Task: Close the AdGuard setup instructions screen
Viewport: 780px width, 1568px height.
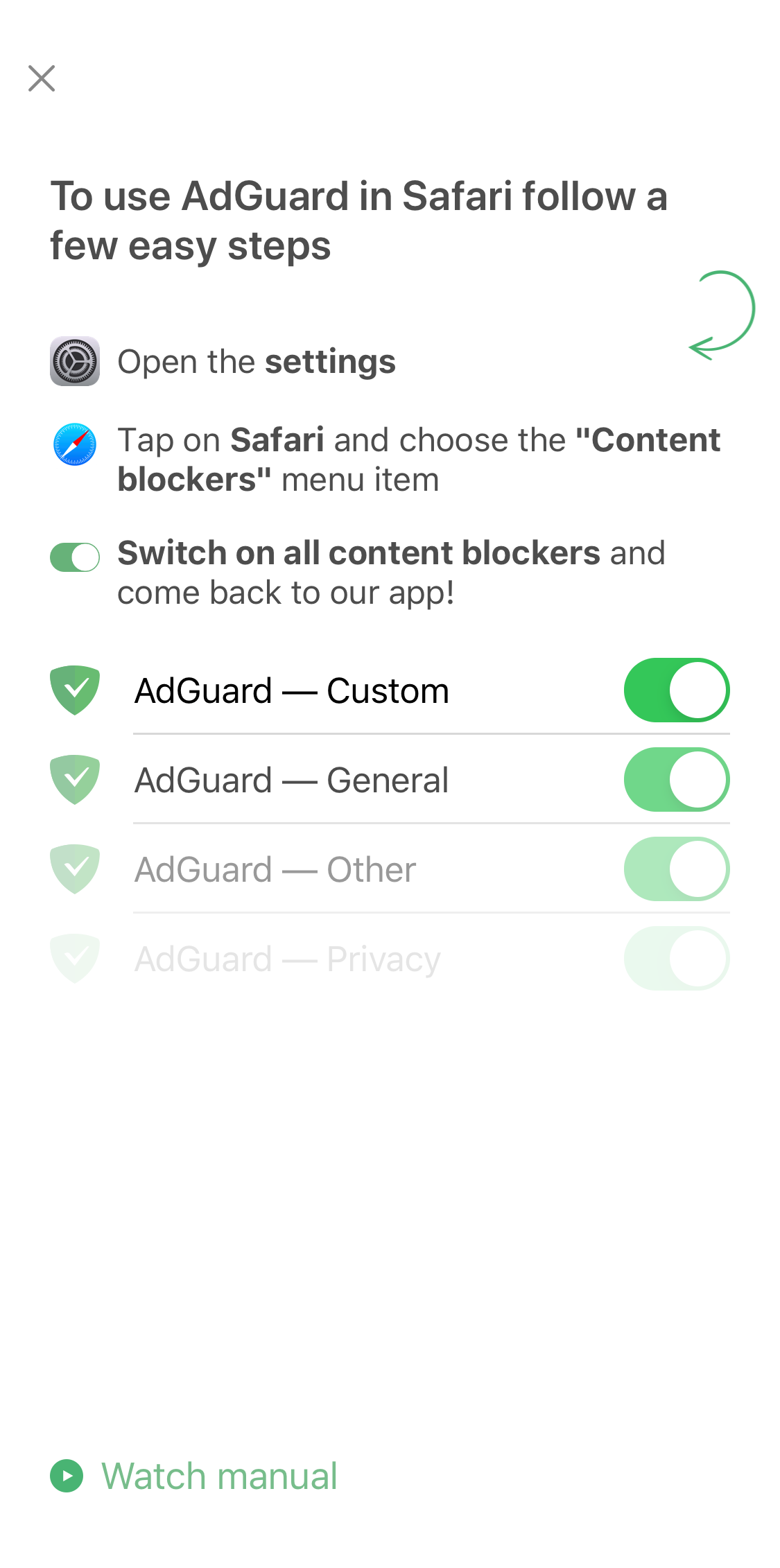Action: click(x=42, y=78)
